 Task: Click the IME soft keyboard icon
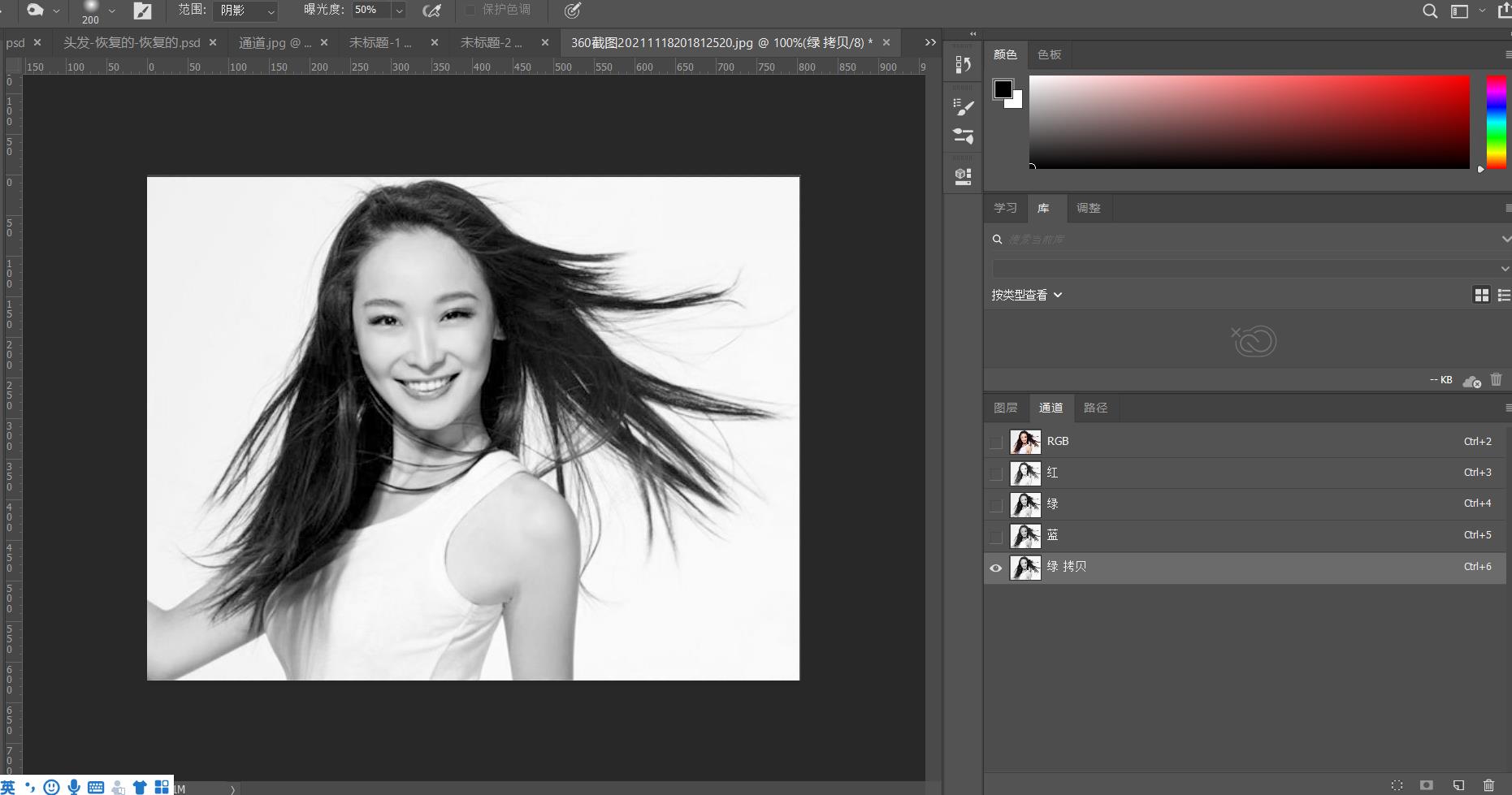[96, 787]
